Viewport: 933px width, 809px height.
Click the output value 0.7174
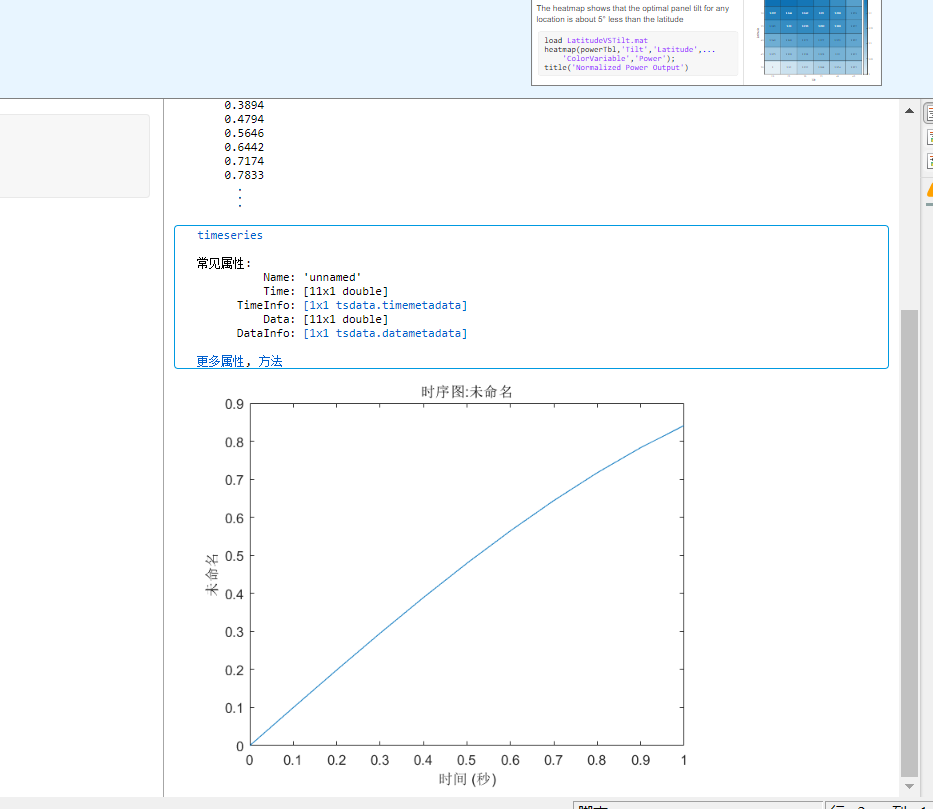244,161
